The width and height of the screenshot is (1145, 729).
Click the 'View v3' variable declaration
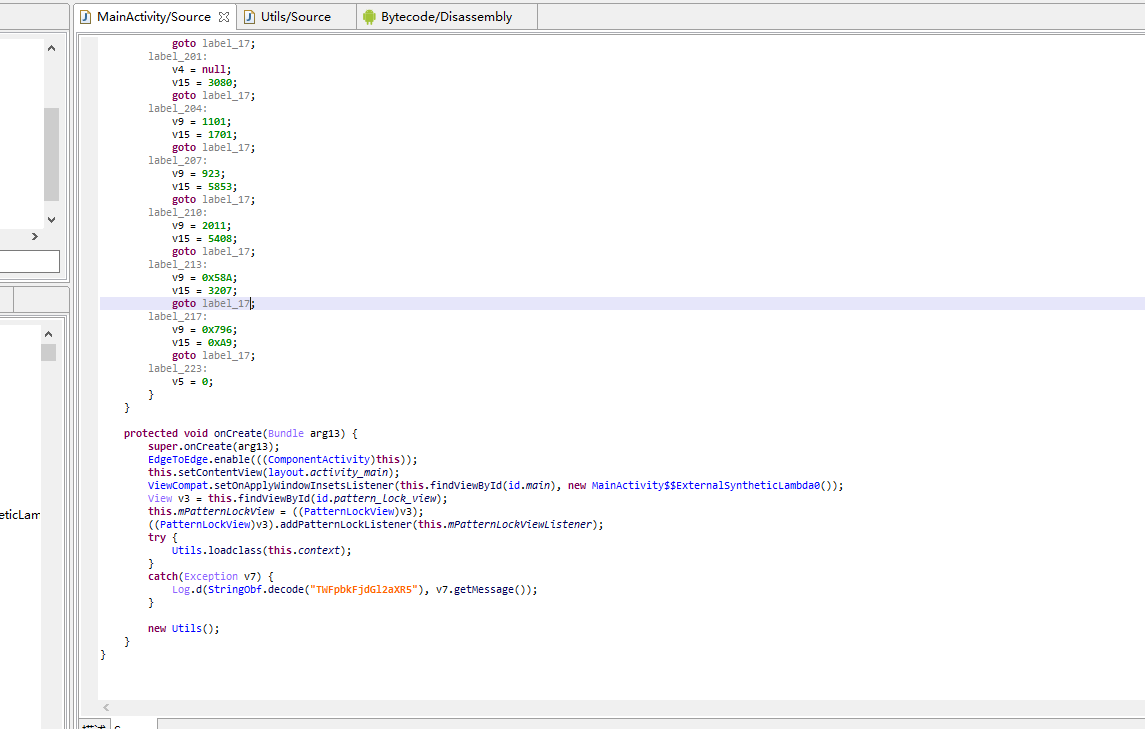click(x=169, y=498)
